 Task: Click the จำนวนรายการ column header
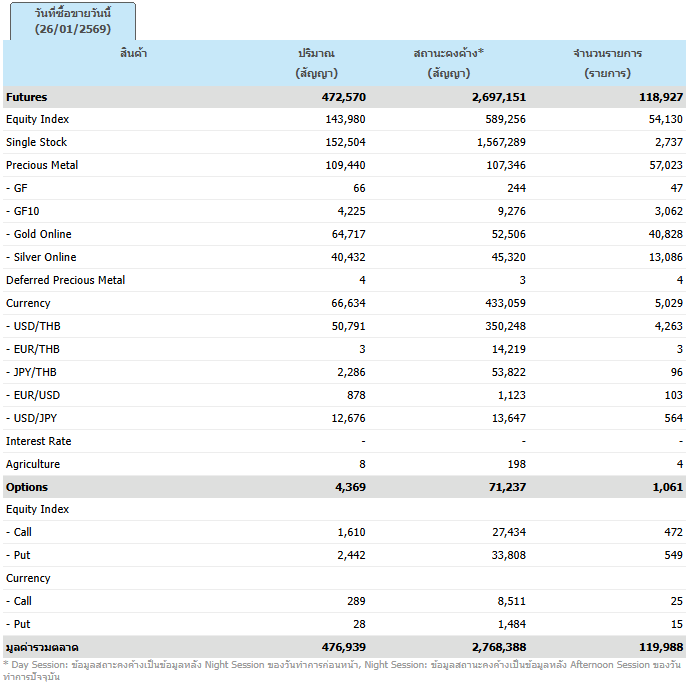pos(607,62)
